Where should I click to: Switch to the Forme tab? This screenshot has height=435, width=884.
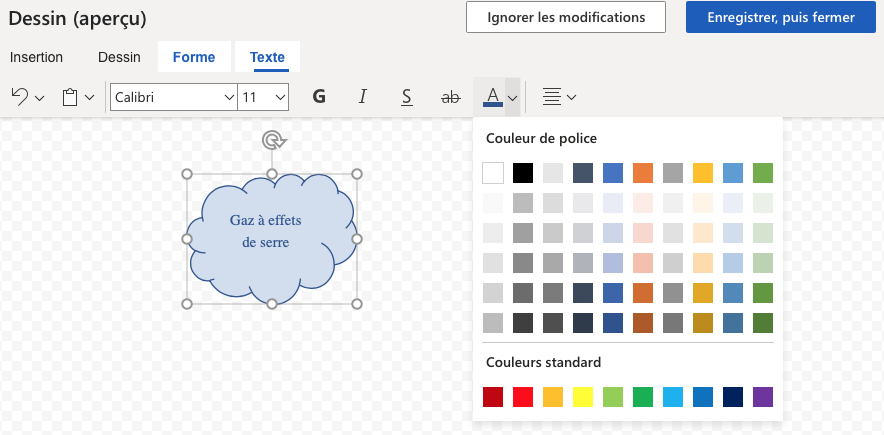pyautogui.click(x=194, y=57)
